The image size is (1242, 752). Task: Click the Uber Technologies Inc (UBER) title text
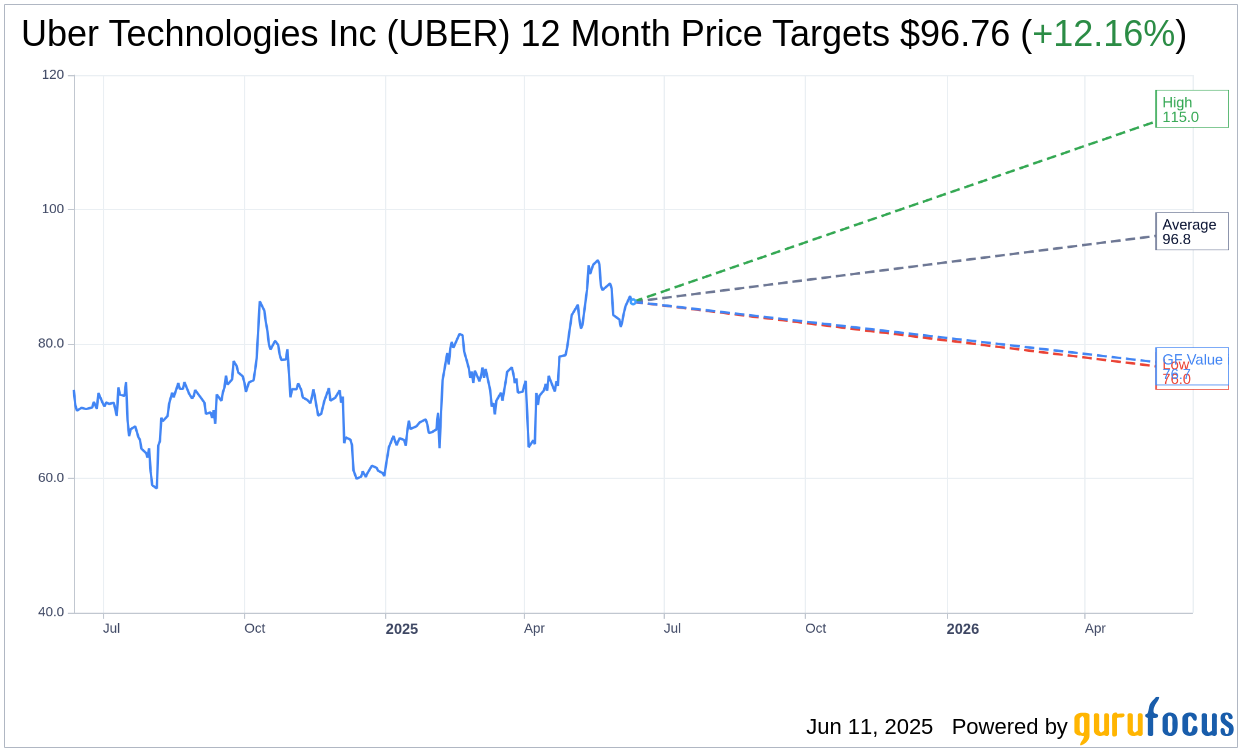pyautogui.click(x=266, y=34)
